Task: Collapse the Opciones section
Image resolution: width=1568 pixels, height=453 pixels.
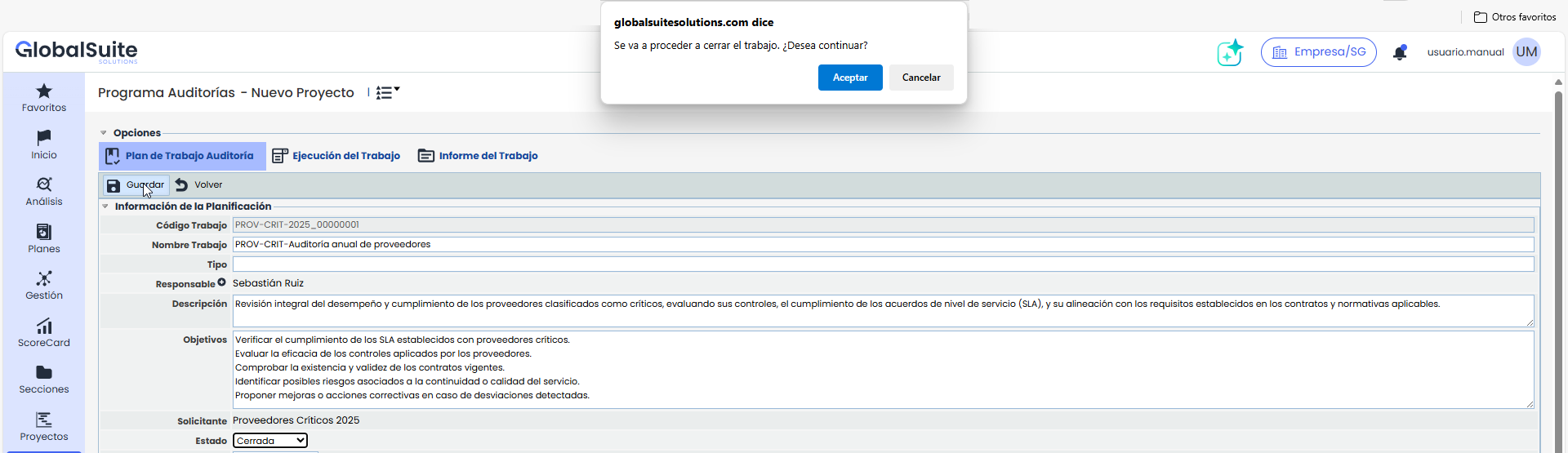Action: coord(104,133)
